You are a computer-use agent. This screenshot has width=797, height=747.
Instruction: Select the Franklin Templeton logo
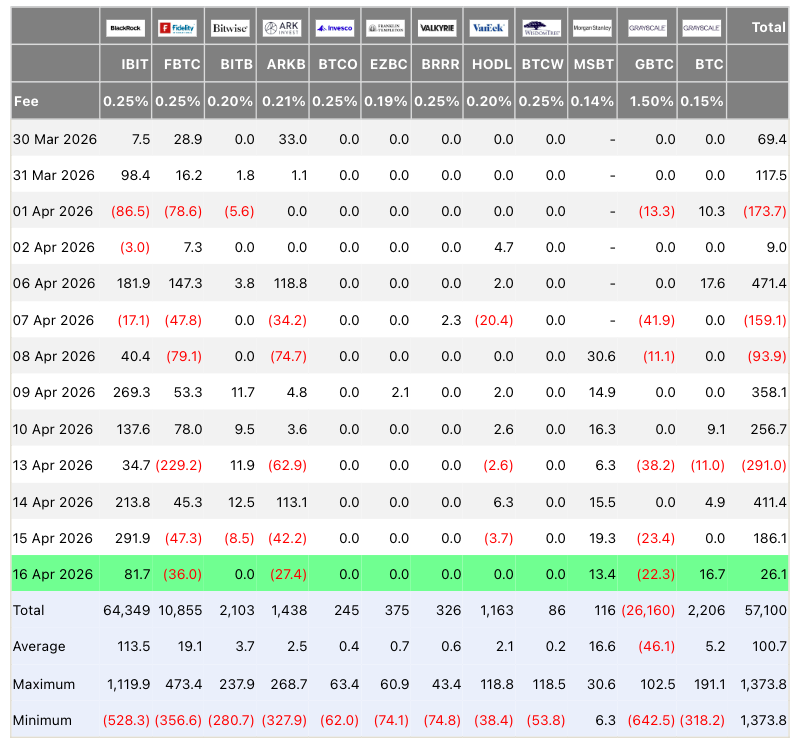[x=386, y=28]
